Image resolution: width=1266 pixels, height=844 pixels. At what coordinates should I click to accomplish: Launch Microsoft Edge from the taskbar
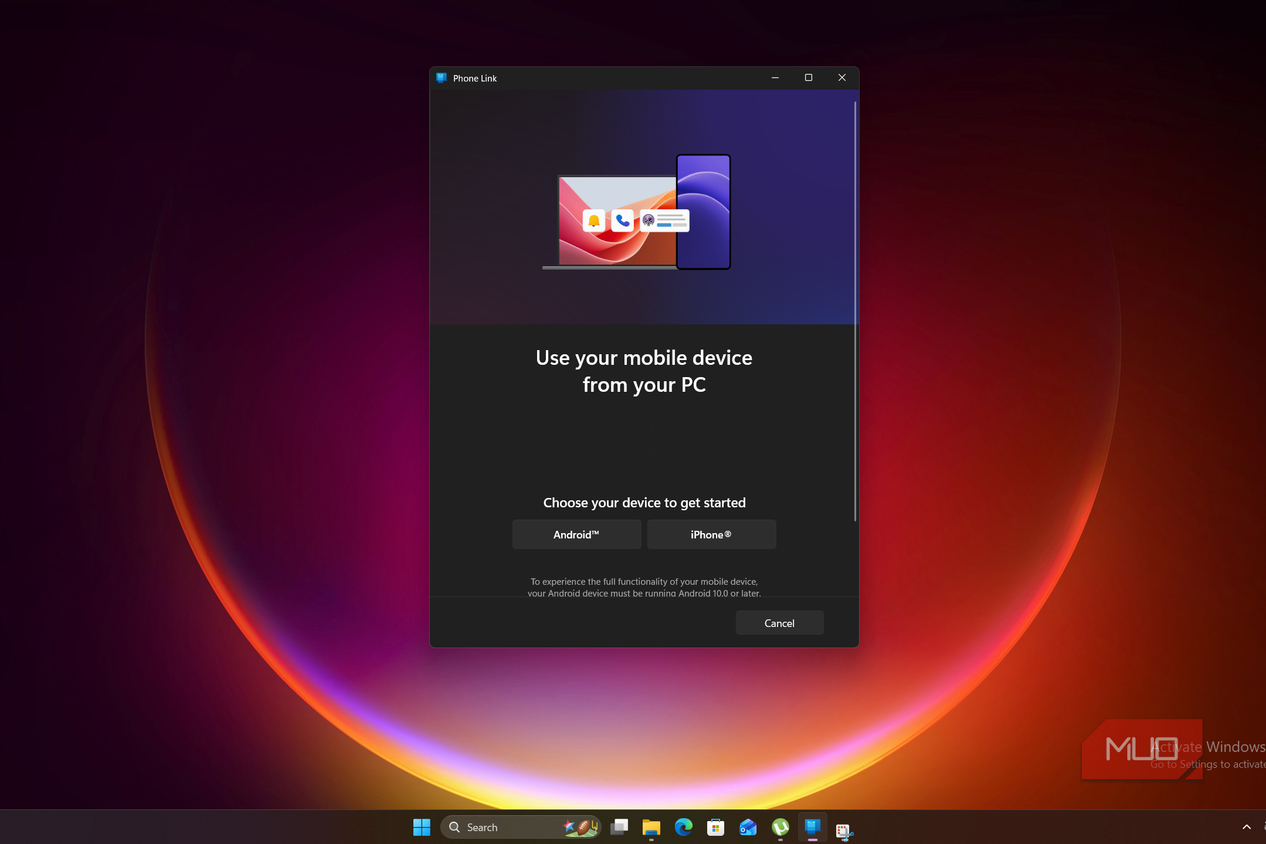(x=684, y=827)
